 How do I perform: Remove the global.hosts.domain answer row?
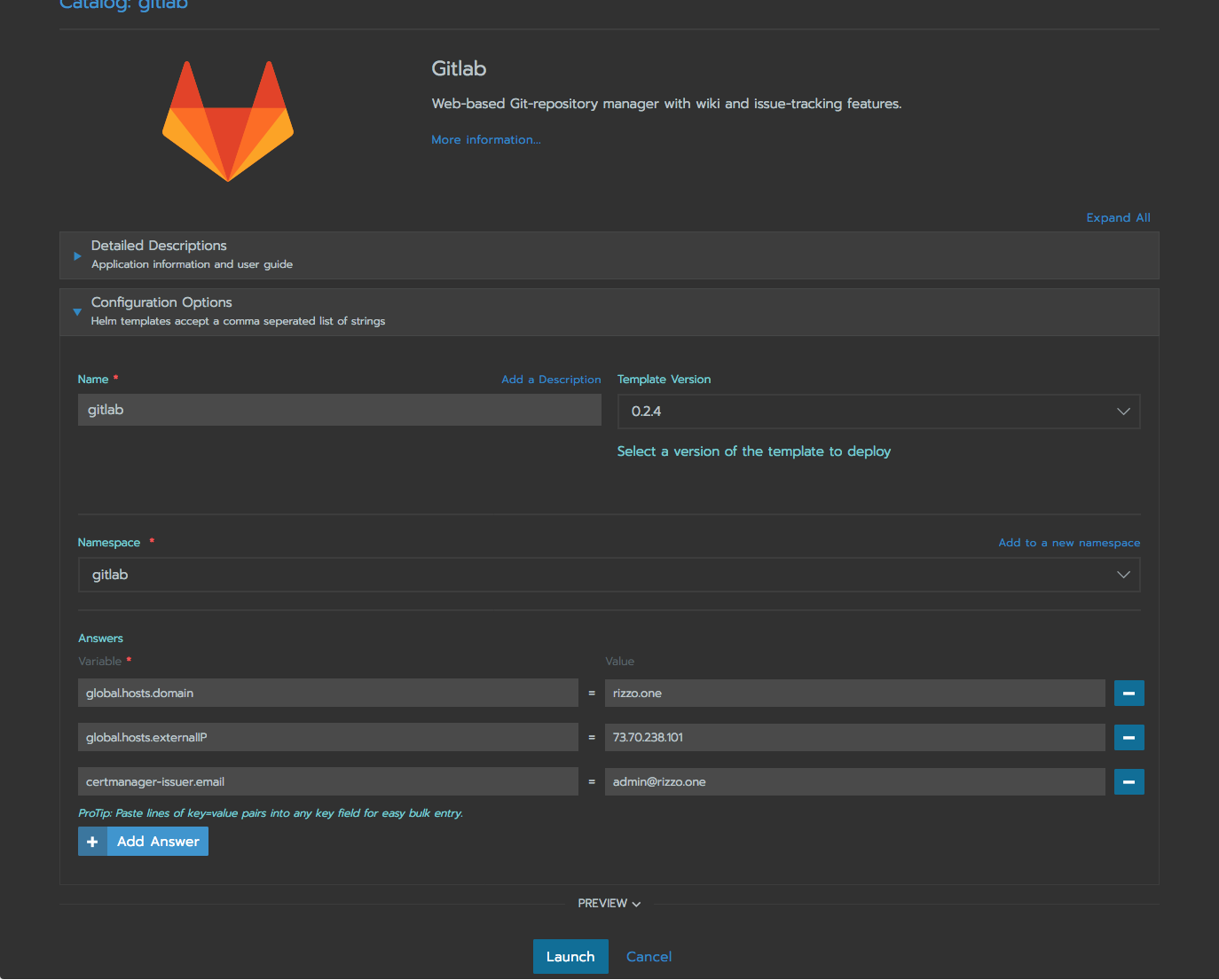1129,693
